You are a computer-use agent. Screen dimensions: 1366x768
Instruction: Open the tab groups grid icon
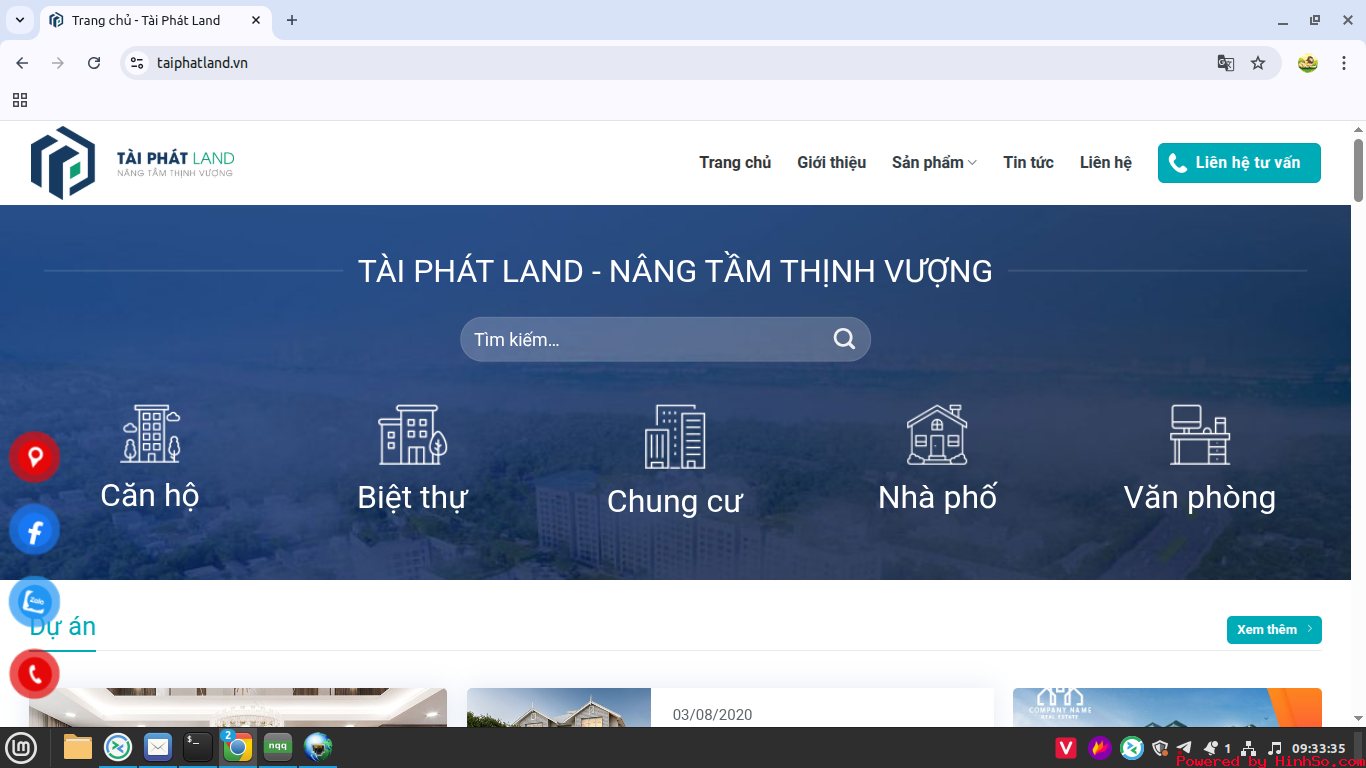coord(19,100)
